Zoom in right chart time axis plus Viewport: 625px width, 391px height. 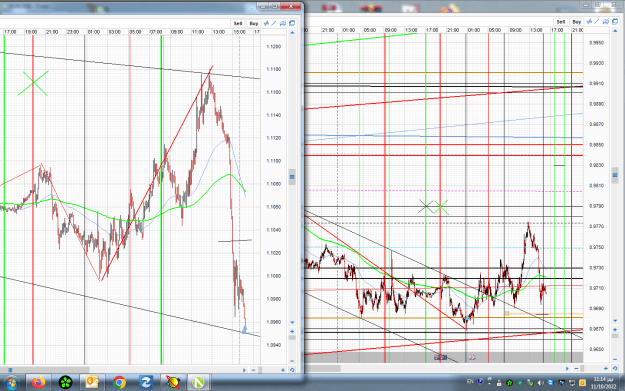click(x=606, y=369)
